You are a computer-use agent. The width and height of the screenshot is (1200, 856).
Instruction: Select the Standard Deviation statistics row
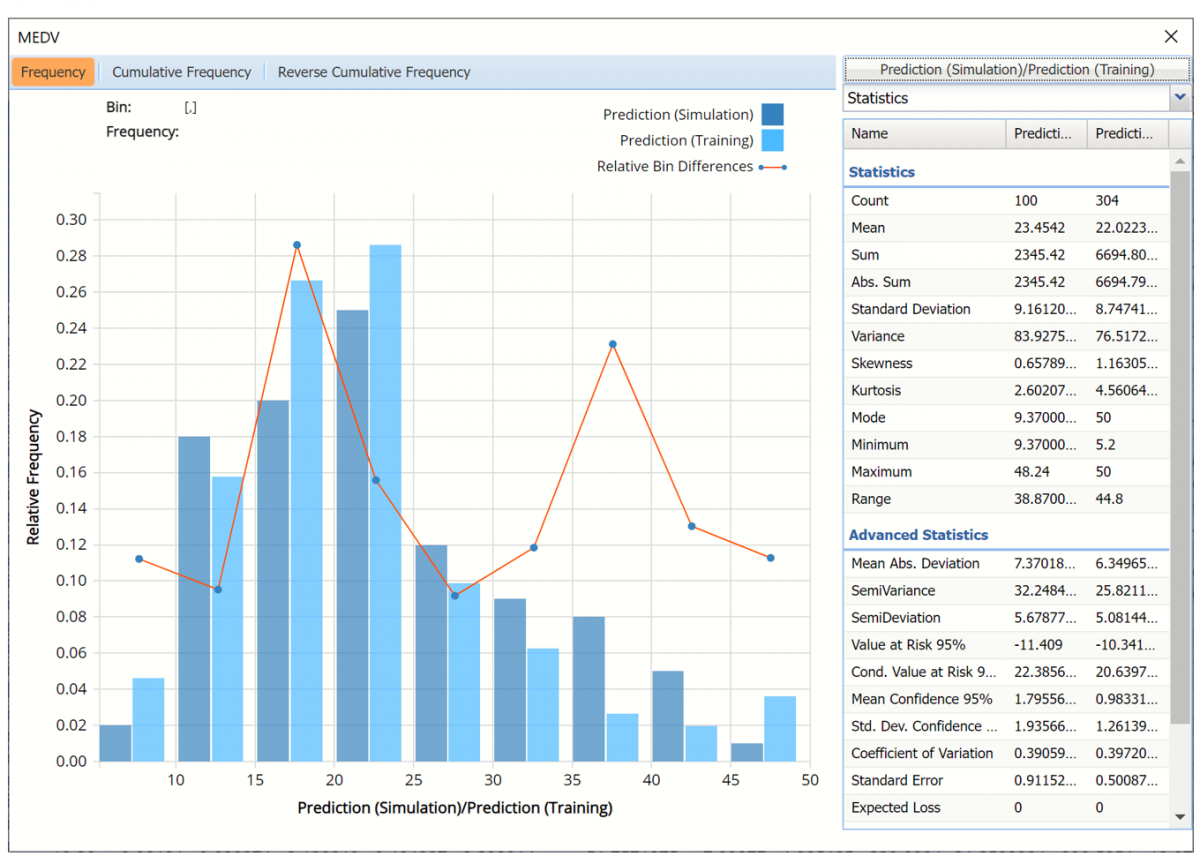click(1005, 309)
